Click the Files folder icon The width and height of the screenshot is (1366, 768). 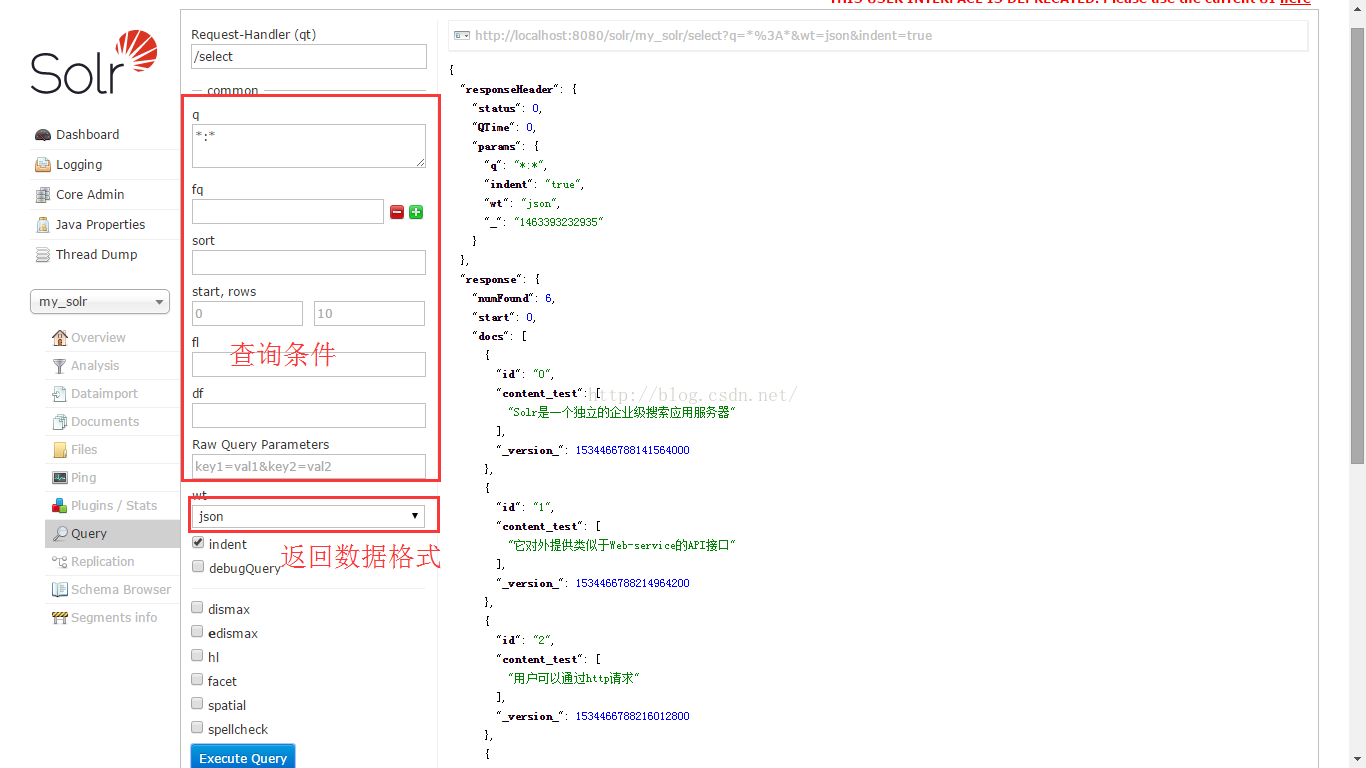click(x=60, y=450)
